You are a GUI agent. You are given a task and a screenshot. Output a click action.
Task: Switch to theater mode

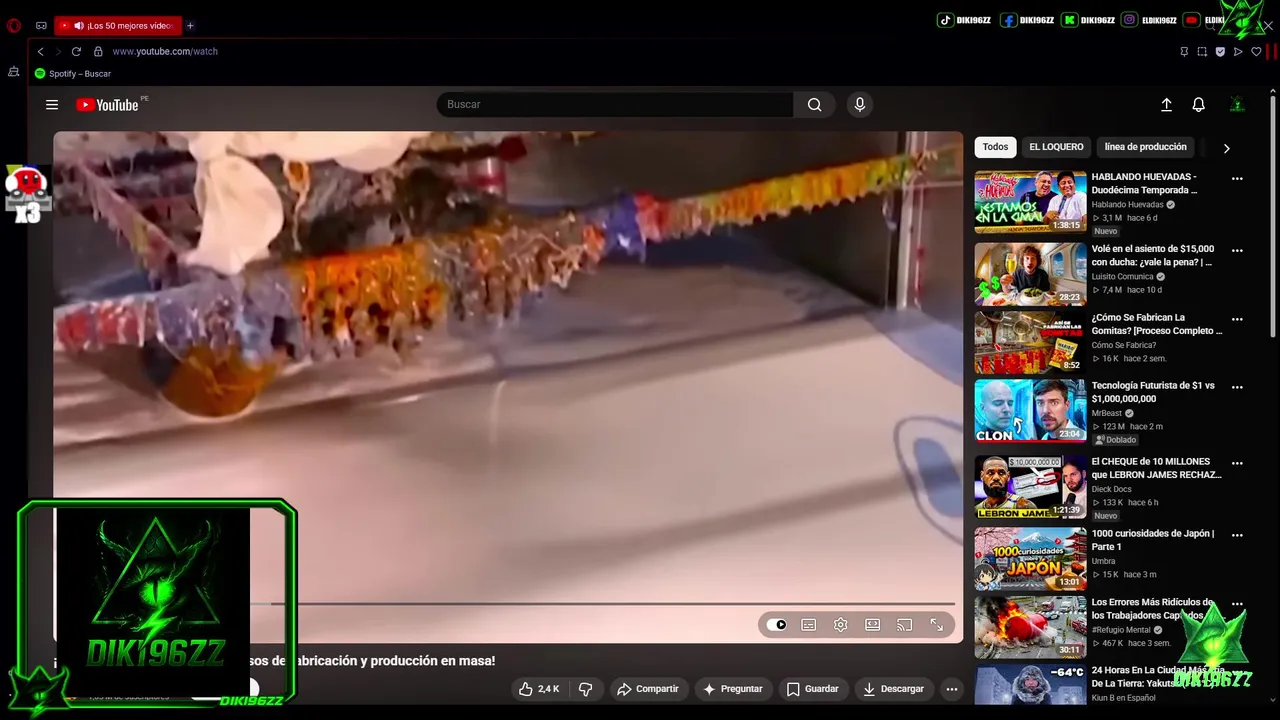click(873, 625)
